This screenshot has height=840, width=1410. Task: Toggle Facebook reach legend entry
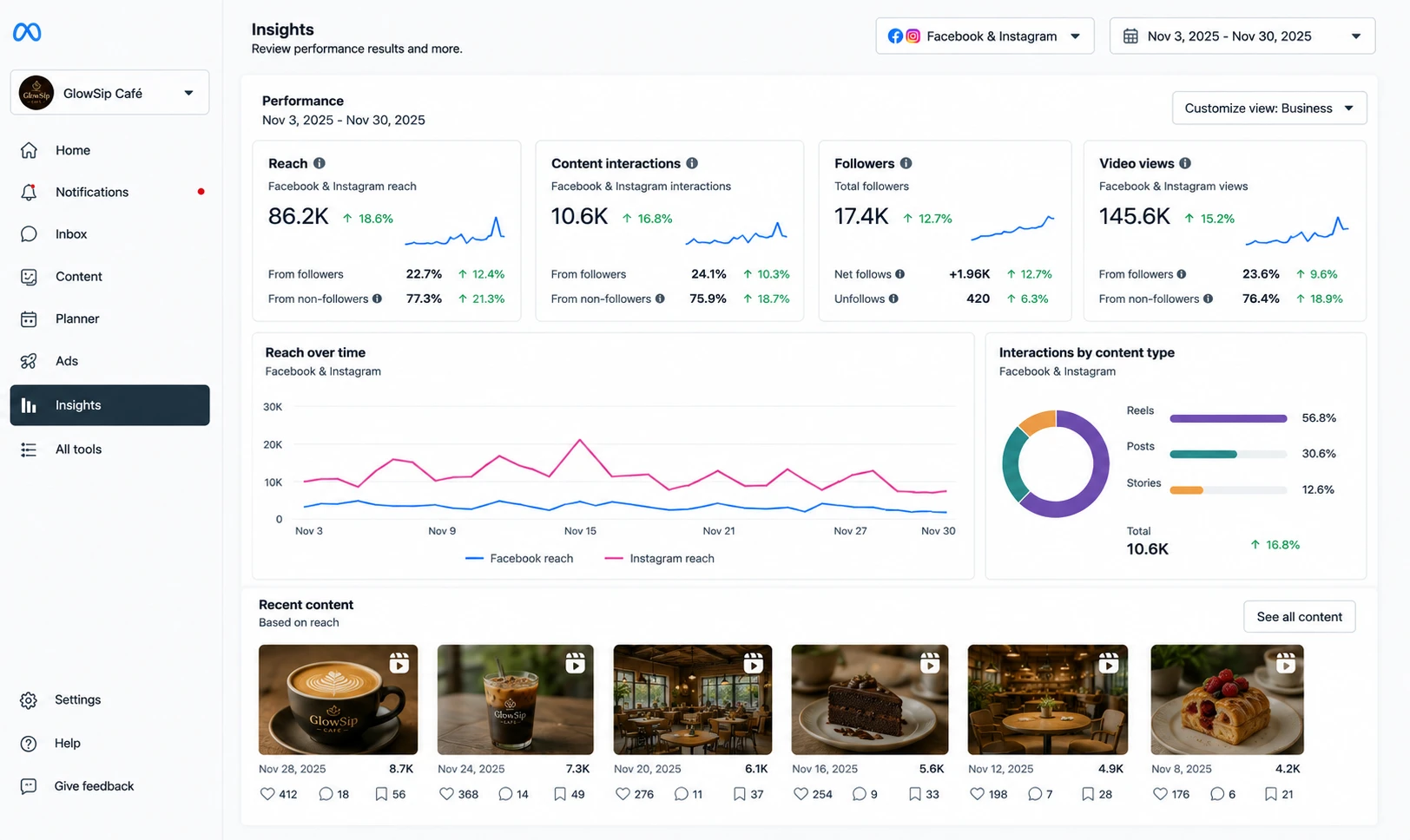coord(519,559)
